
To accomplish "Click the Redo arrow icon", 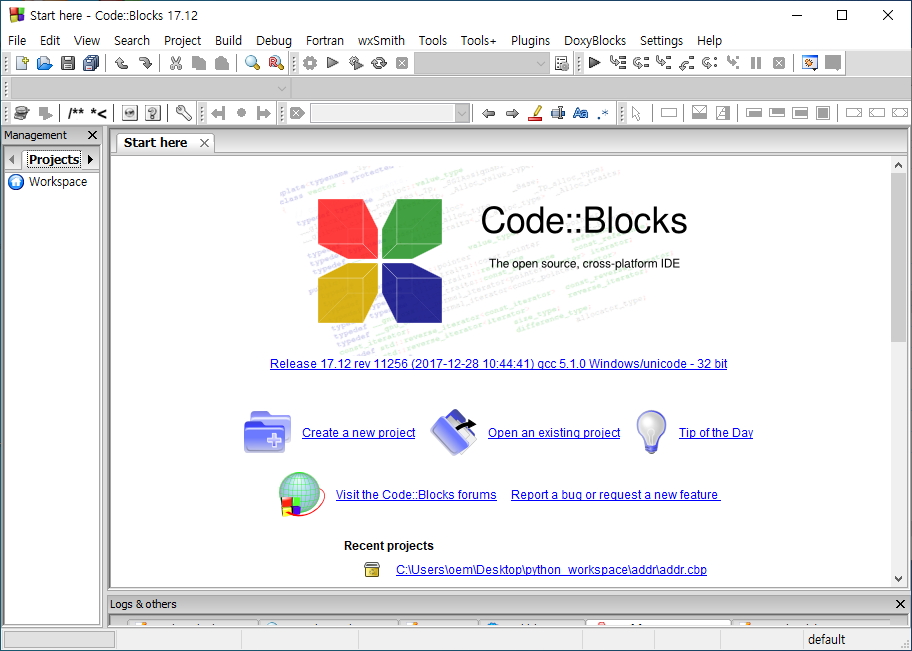I will click(145, 63).
